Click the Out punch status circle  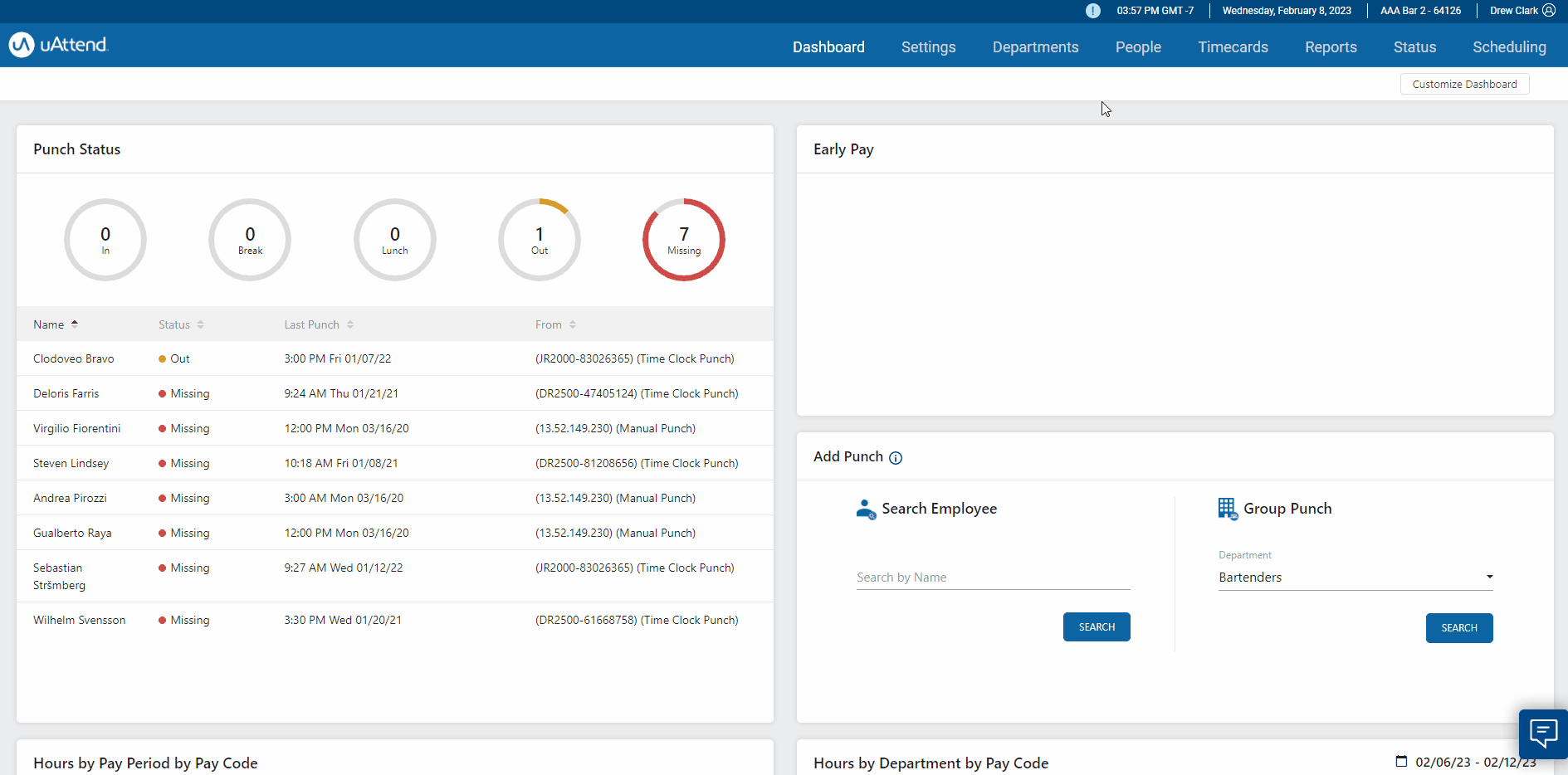(x=539, y=240)
